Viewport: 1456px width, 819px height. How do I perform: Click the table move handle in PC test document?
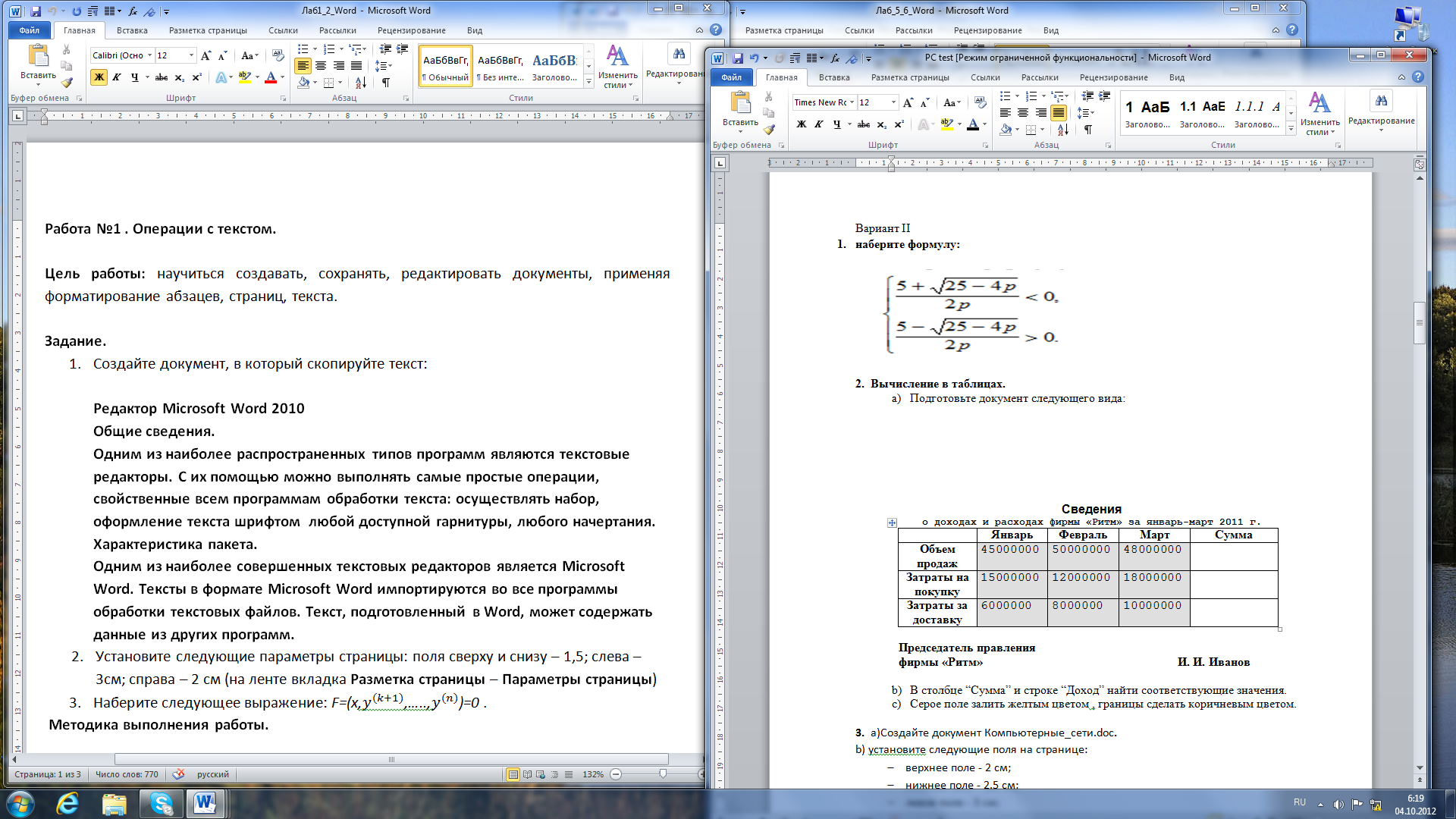892,522
